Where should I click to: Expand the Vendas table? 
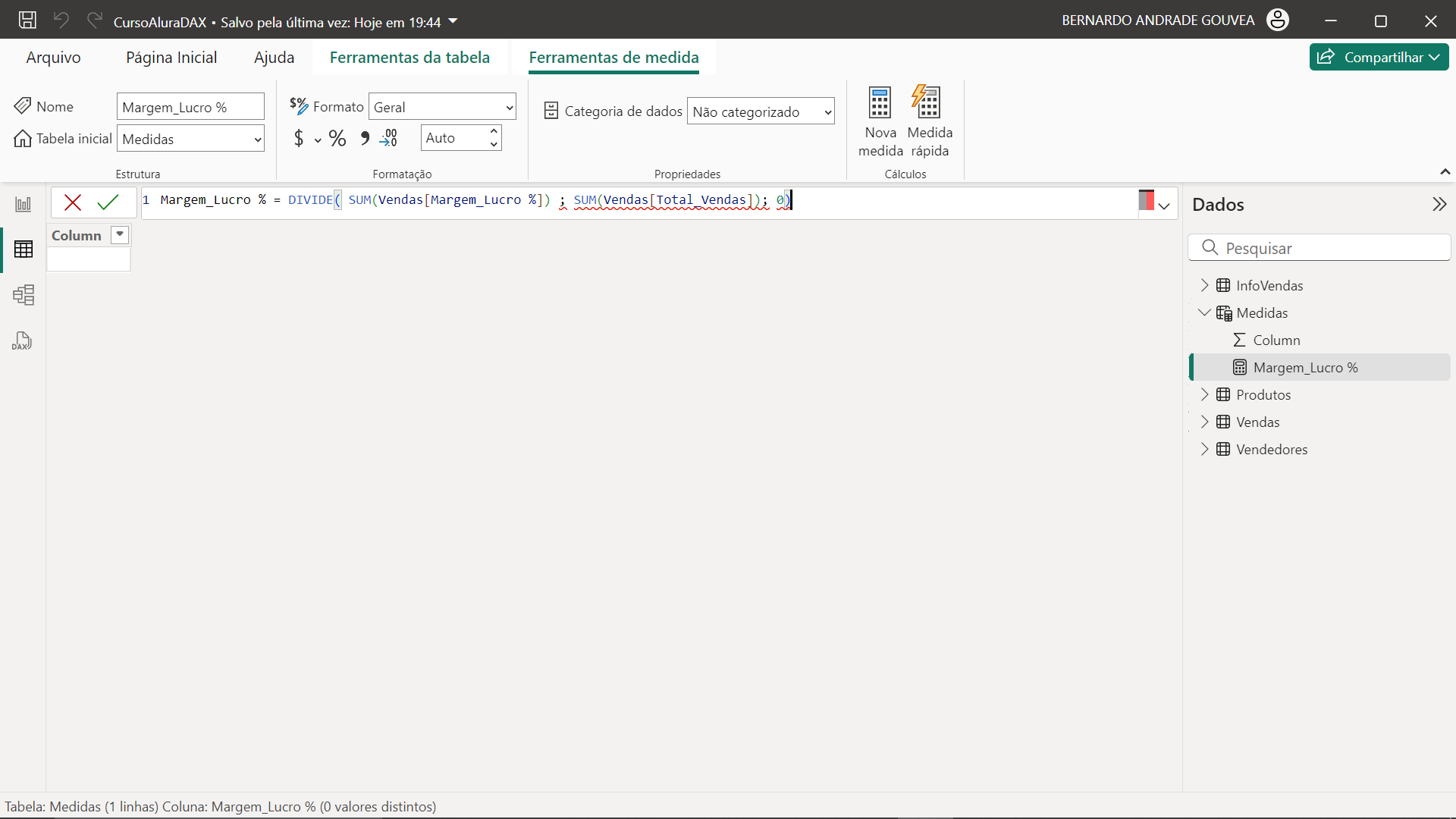(1204, 422)
